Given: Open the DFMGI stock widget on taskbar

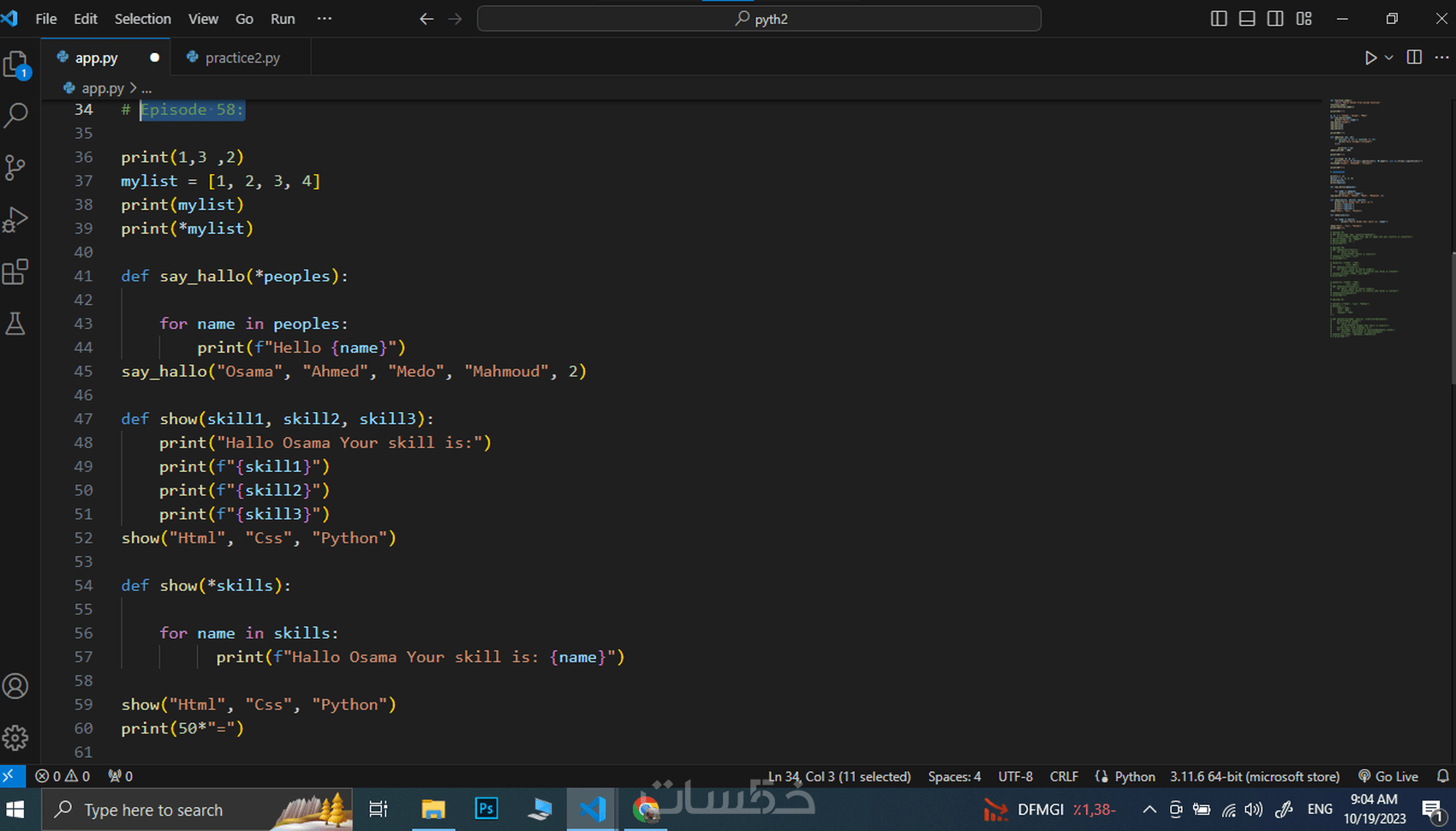Looking at the screenshot, I should pos(1048,810).
